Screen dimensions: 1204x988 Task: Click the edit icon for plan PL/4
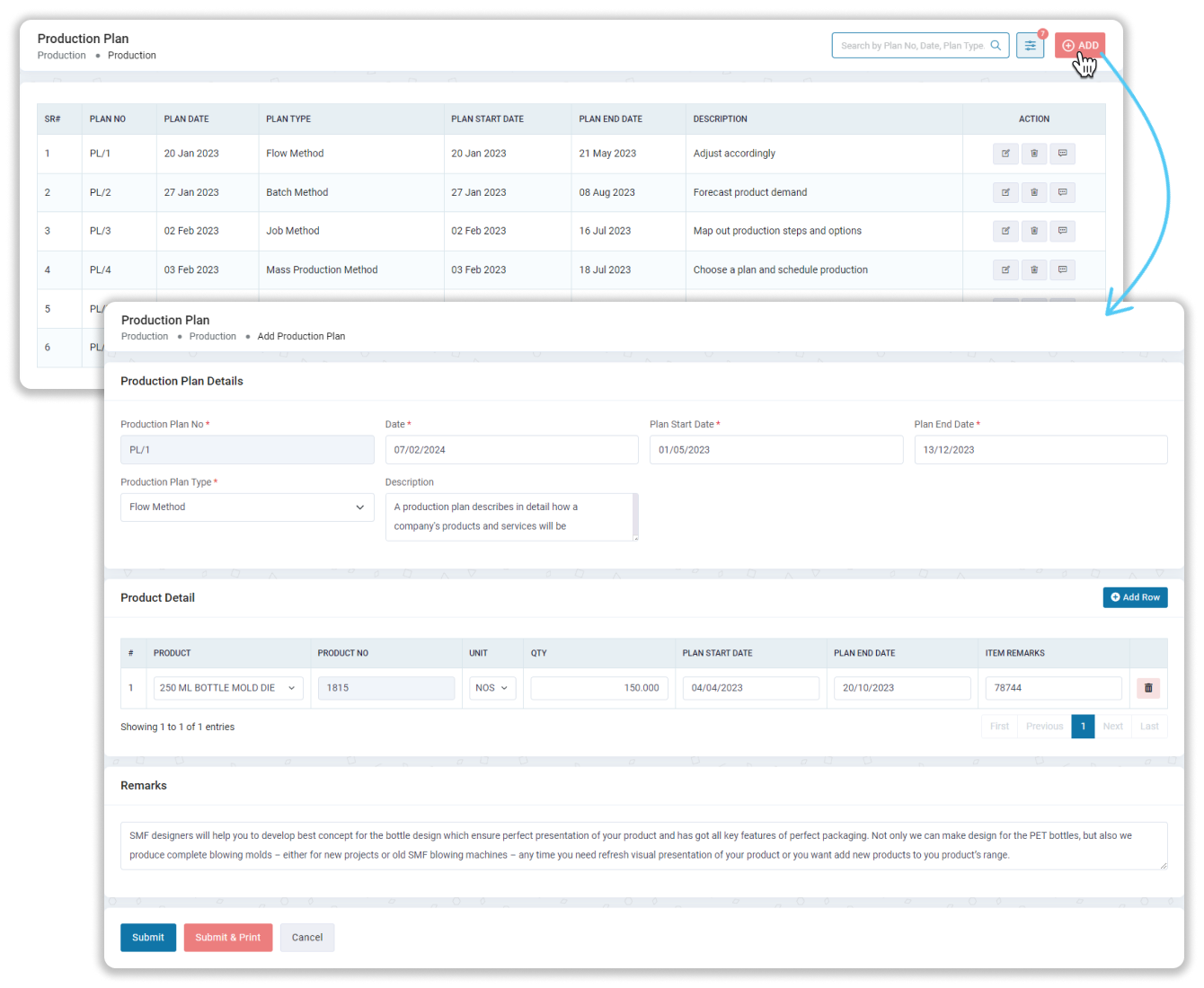(x=1005, y=269)
